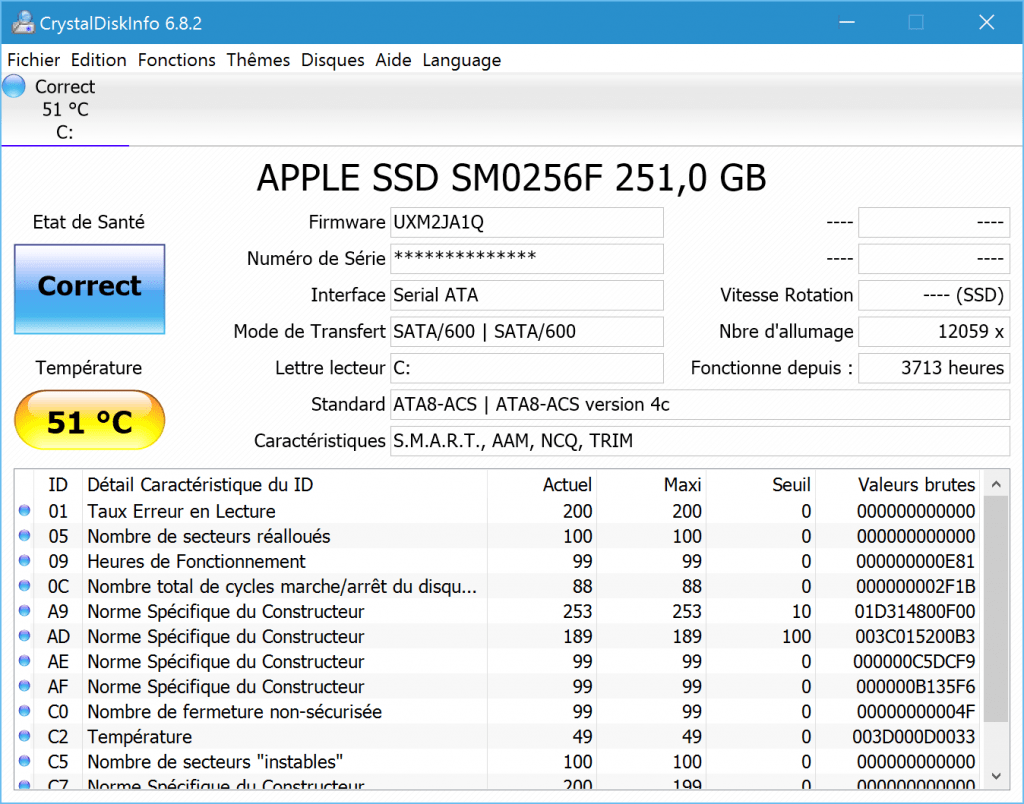
Task: Open the Disques menu
Action: 332,60
